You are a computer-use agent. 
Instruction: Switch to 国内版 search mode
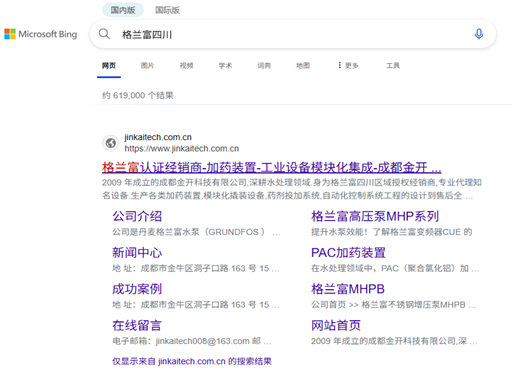point(123,10)
